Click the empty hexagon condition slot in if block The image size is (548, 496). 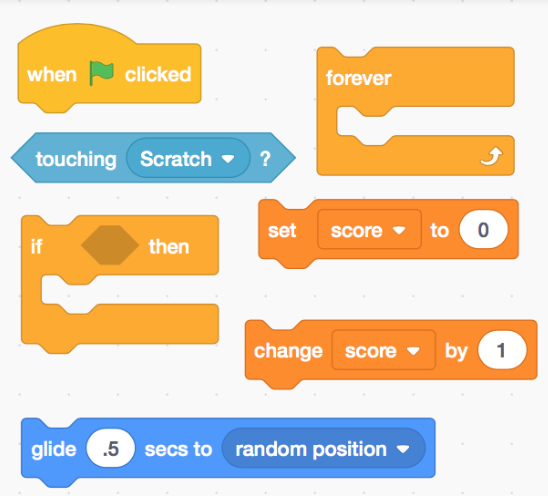110,245
